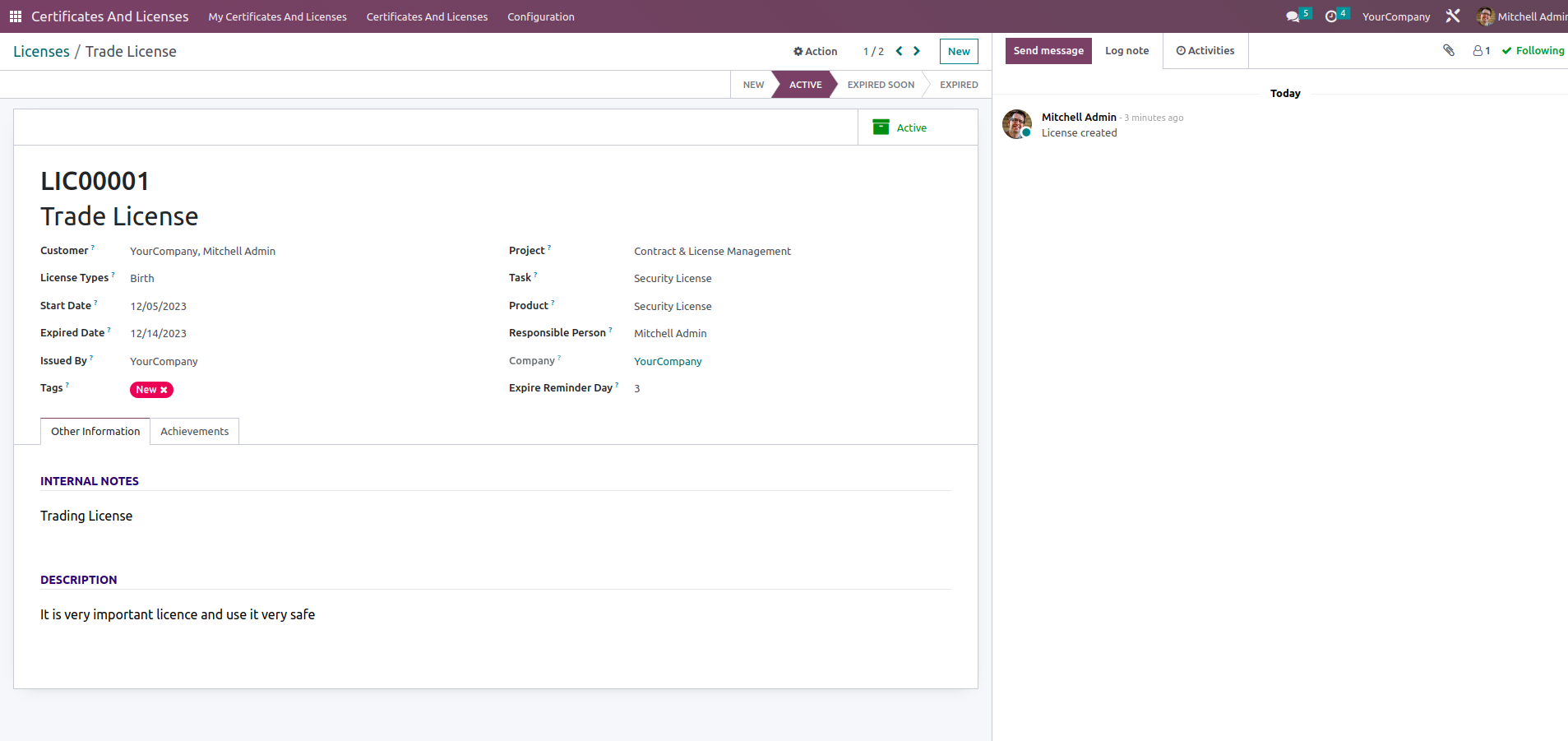Click Product field Security License
The height and width of the screenshot is (741, 1568).
point(673,307)
